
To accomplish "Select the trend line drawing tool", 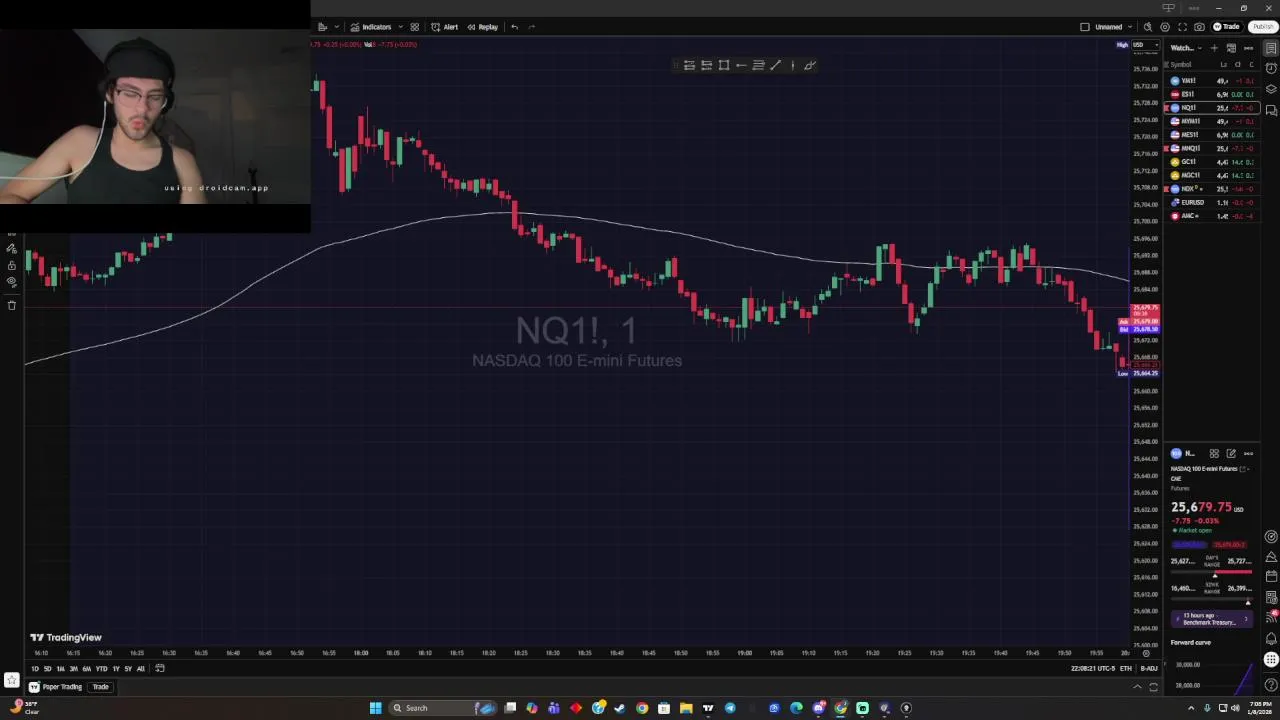I will (x=775, y=65).
